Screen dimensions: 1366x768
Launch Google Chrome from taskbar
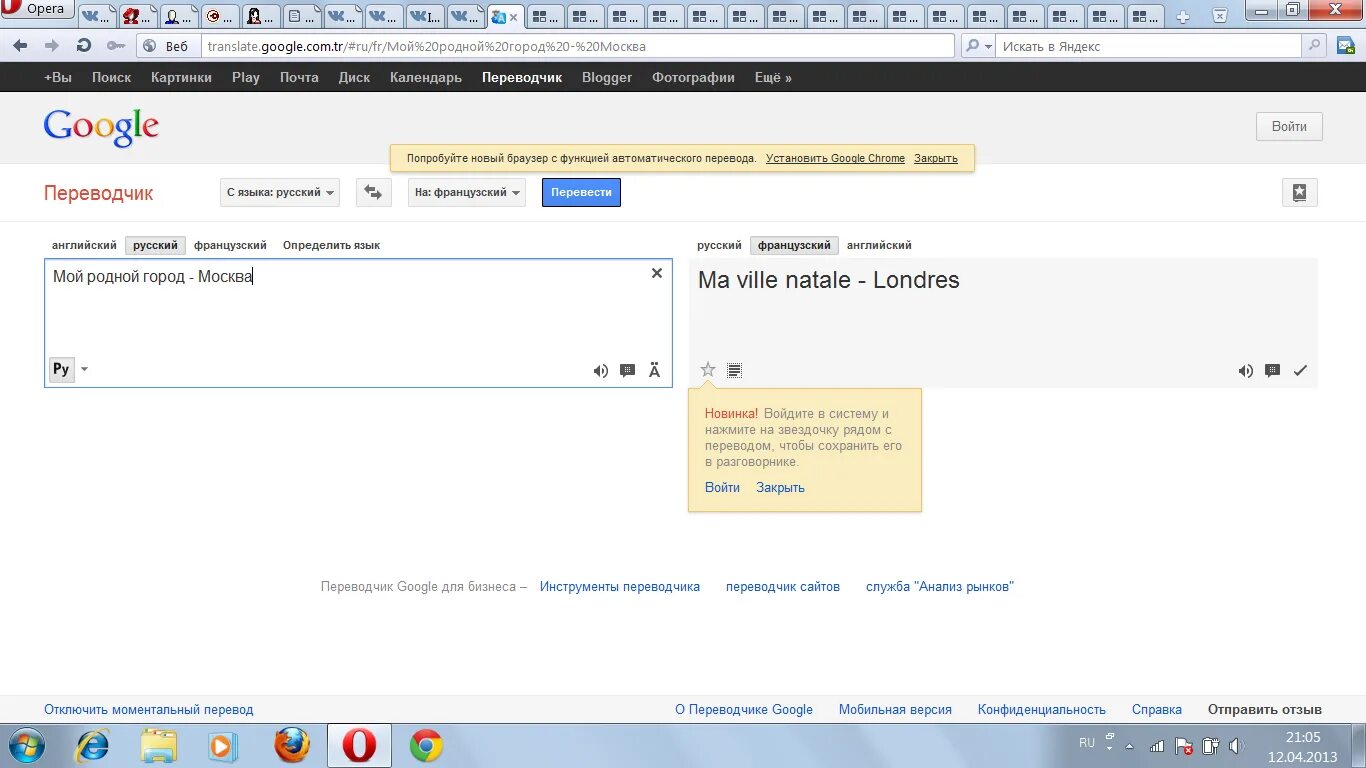tap(426, 746)
